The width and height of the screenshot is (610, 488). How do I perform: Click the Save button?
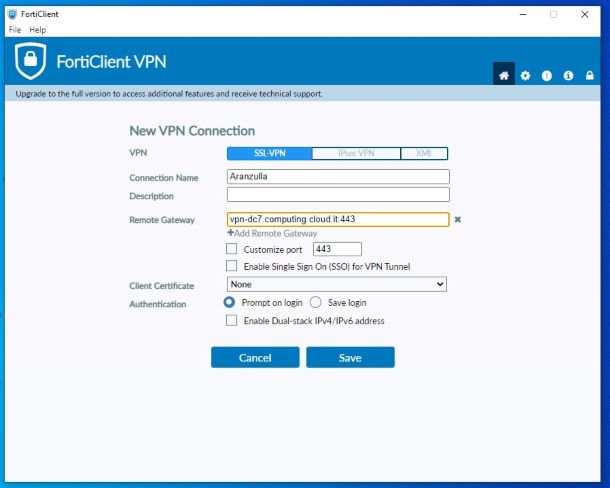[350, 357]
